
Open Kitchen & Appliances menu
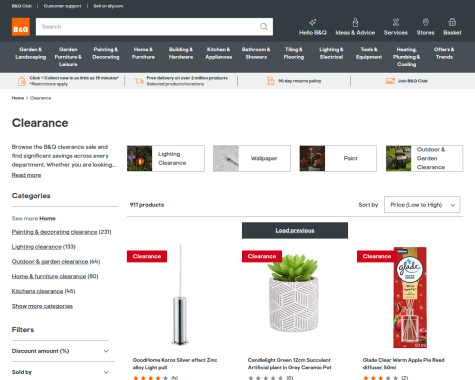(218, 53)
